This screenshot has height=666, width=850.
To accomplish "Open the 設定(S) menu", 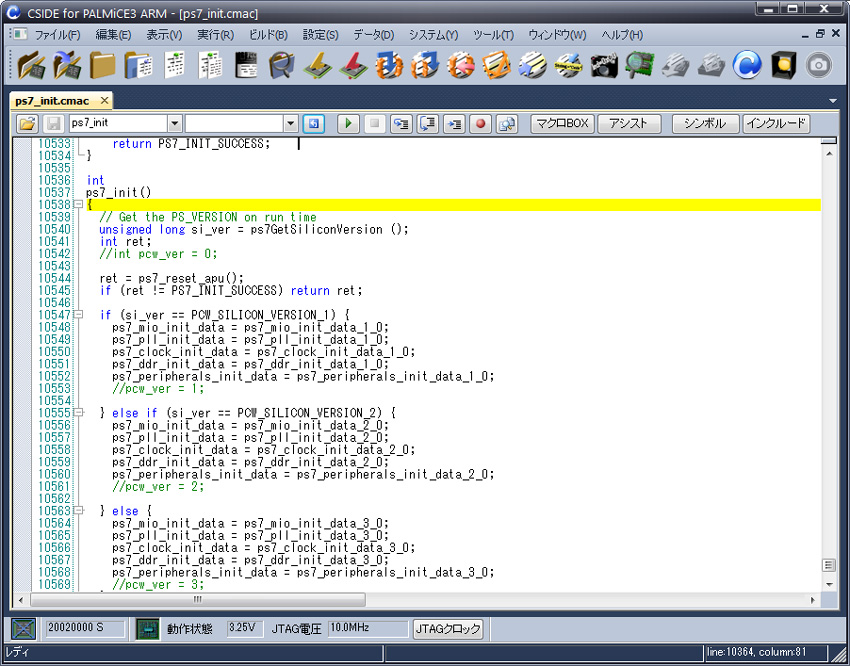I will 320,35.
